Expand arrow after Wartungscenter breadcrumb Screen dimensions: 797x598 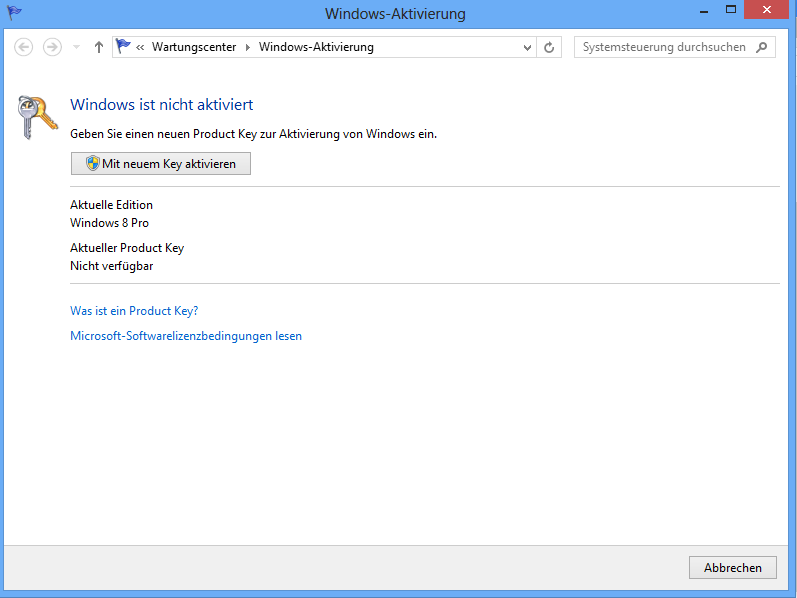tap(248, 47)
